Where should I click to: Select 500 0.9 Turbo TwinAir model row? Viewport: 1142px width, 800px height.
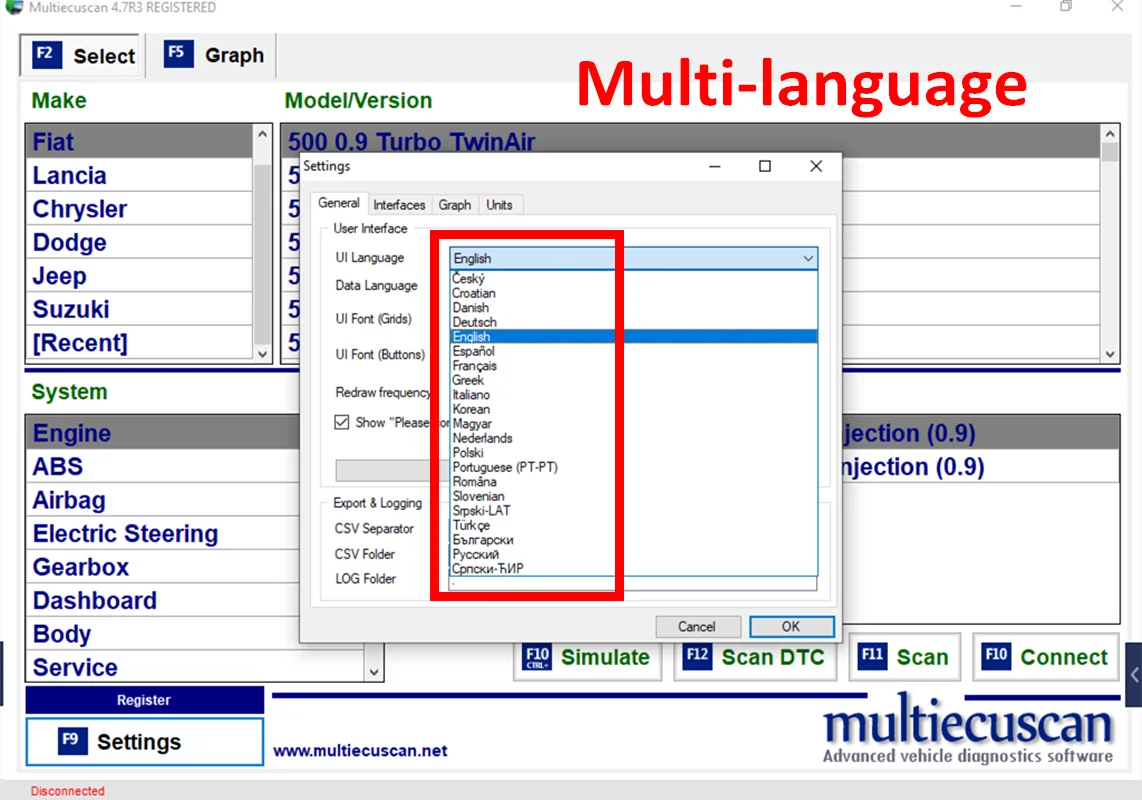pyautogui.click(x=690, y=141)
